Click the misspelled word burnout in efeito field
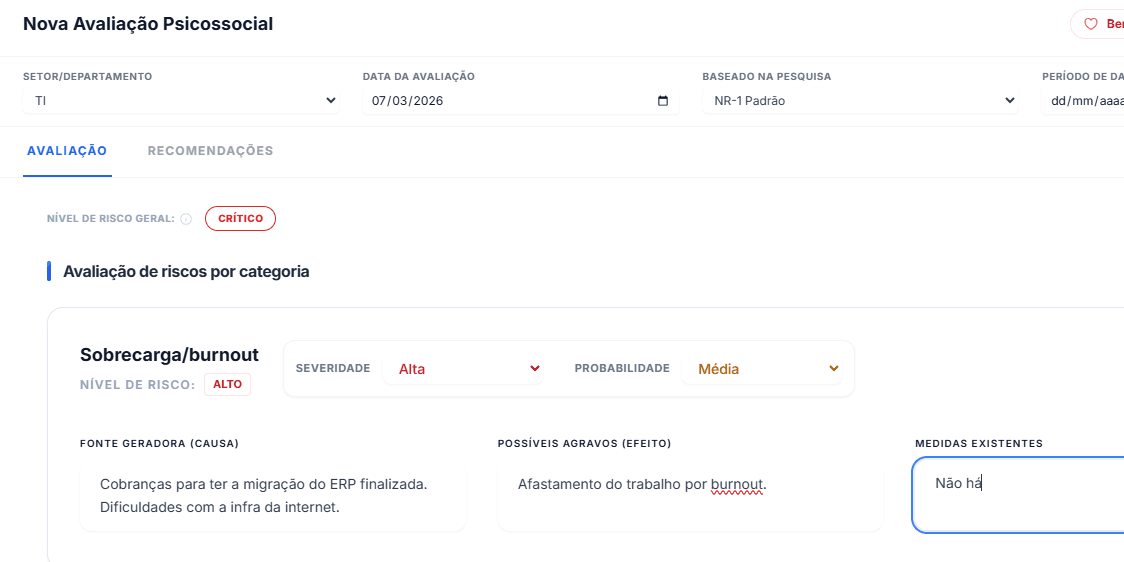Image resolution: width=1124 pixels, height=562 pixels. pyautogui.click(x=737, y=485)
